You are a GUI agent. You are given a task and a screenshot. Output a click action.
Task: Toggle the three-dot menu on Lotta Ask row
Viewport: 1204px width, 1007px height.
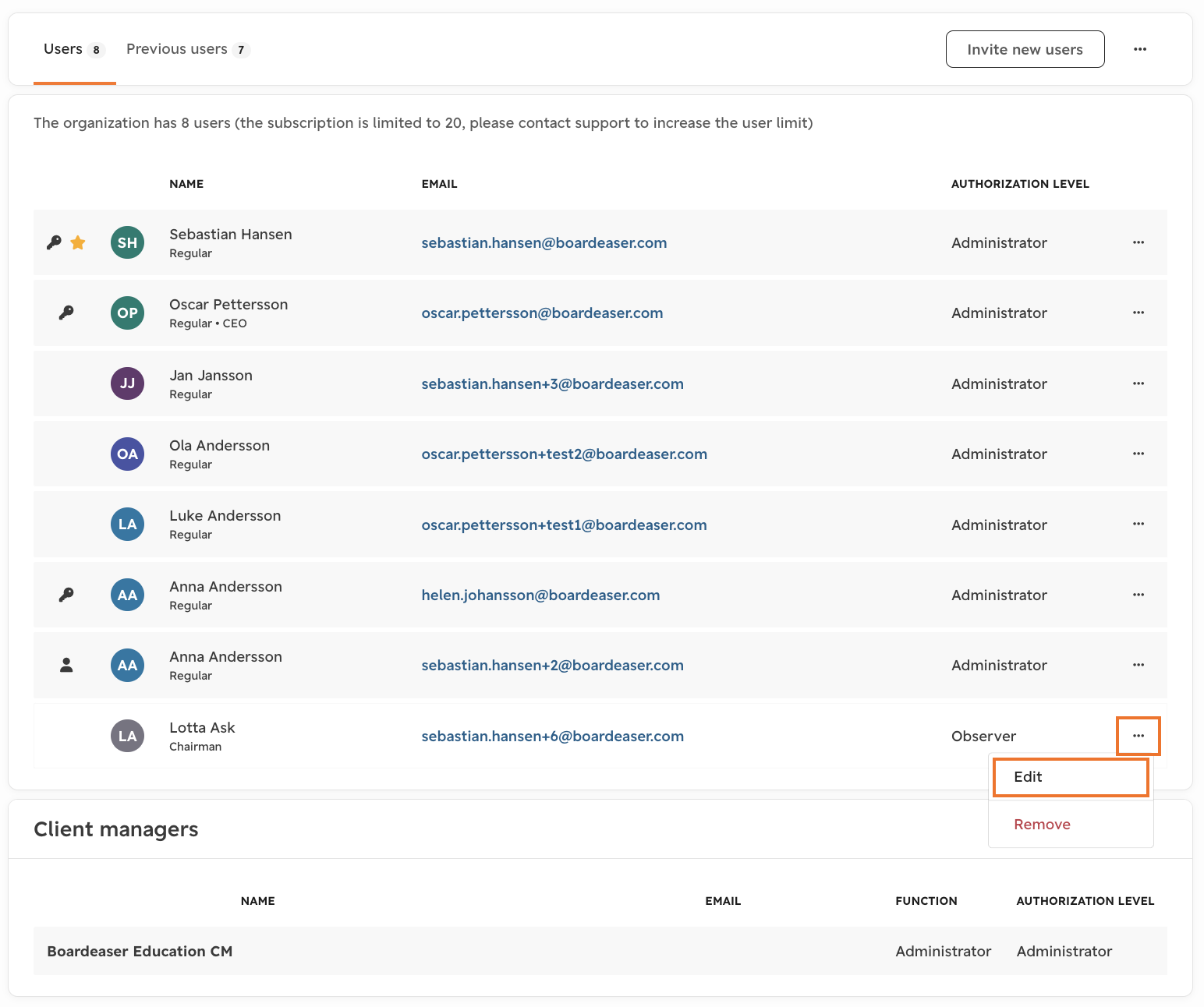point(1138,736)
